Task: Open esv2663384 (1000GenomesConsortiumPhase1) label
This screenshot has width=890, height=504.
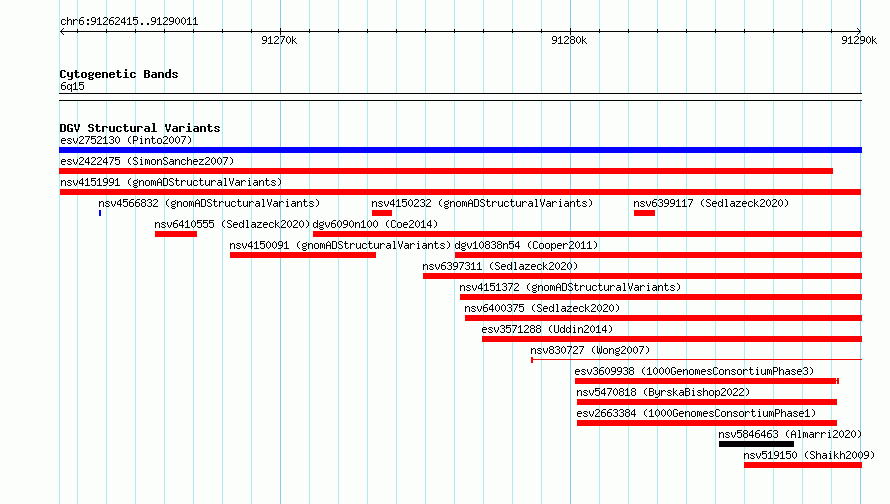Action: coord(696,413)
